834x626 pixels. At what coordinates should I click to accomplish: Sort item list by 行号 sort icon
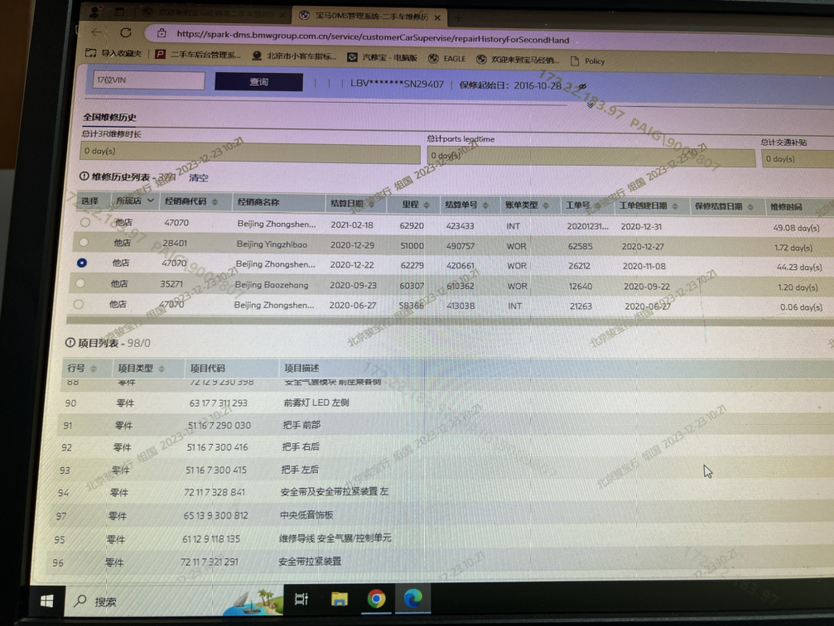pos(94,369)
